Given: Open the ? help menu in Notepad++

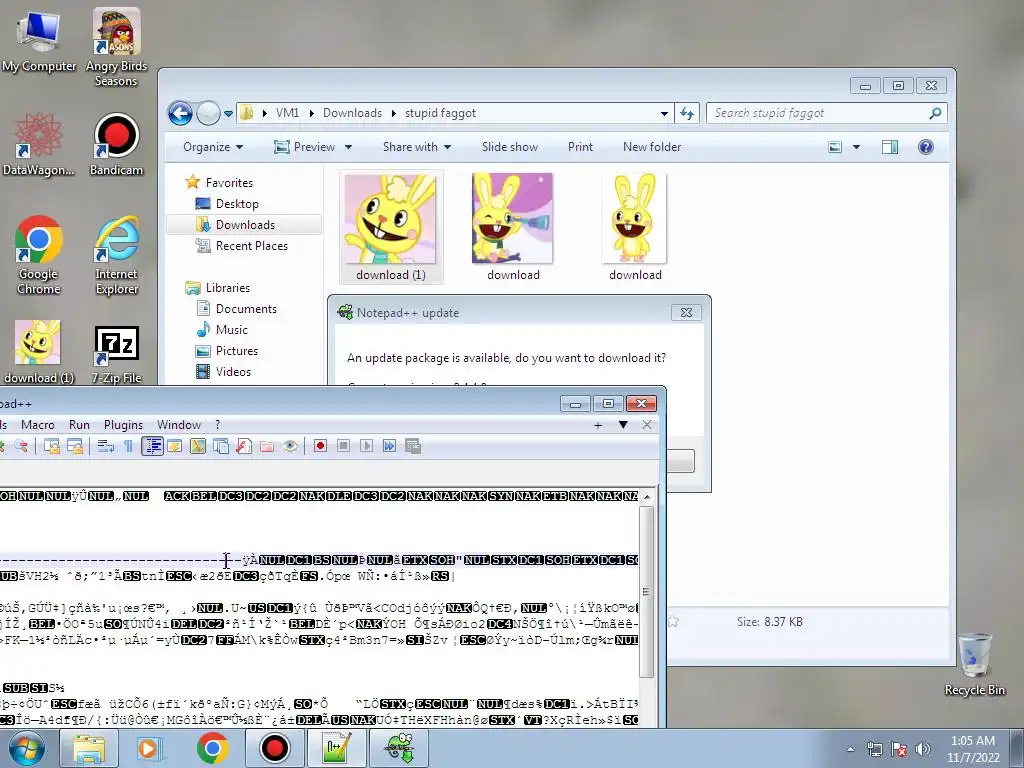Looking at the screenshot, I should [x=217, y=424].
